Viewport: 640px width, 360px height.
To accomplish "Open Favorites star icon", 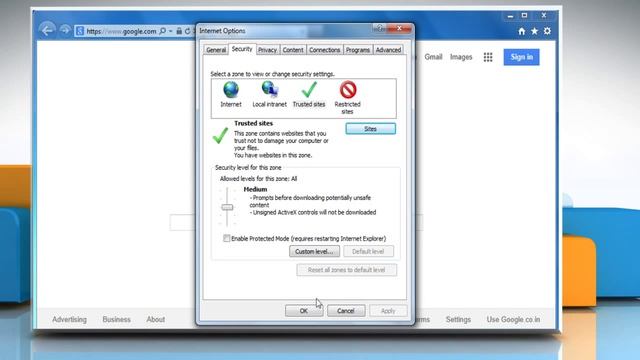I will click(534, 31).
